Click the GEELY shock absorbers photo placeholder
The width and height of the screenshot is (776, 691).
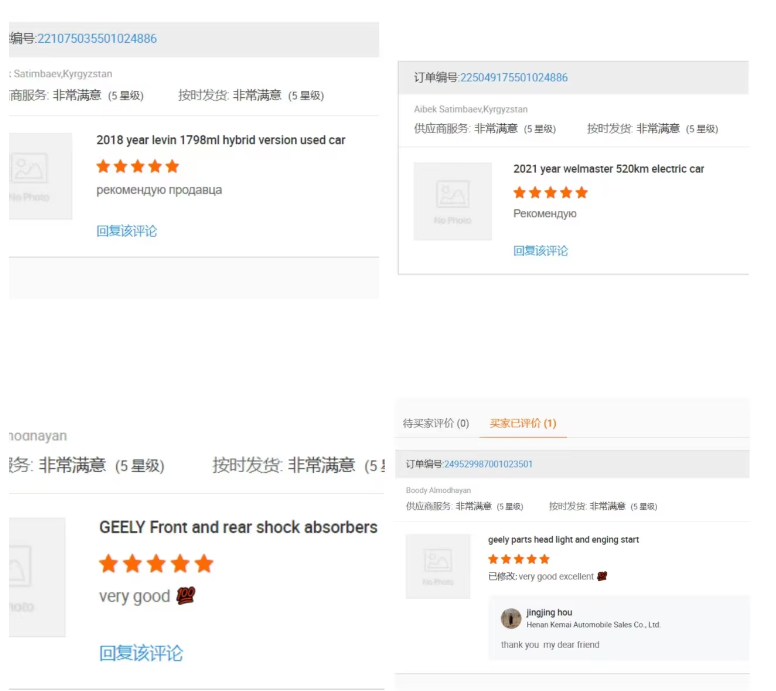37,577
